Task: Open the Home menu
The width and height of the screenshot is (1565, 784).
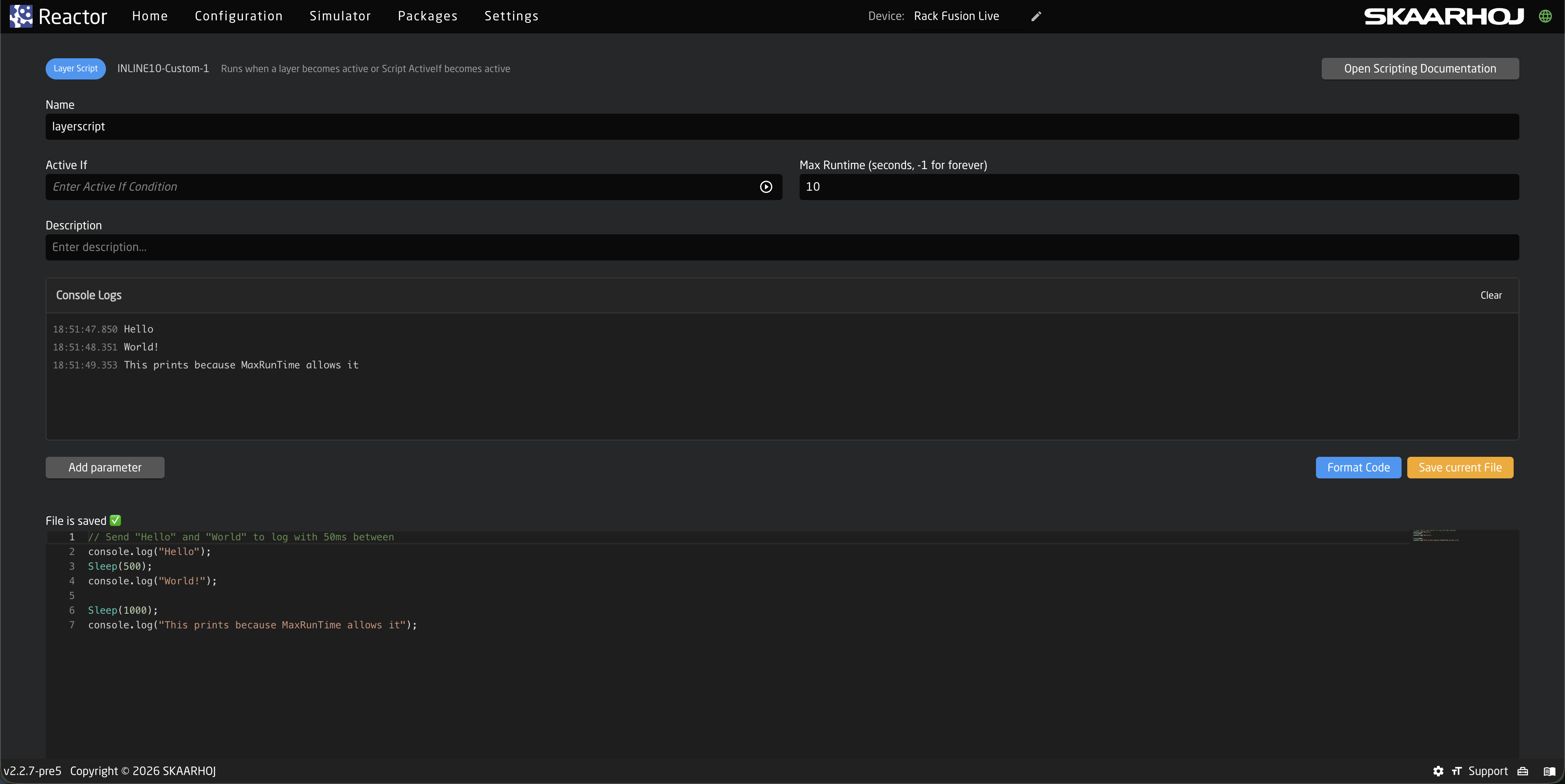Action: (x=150, y=16)
